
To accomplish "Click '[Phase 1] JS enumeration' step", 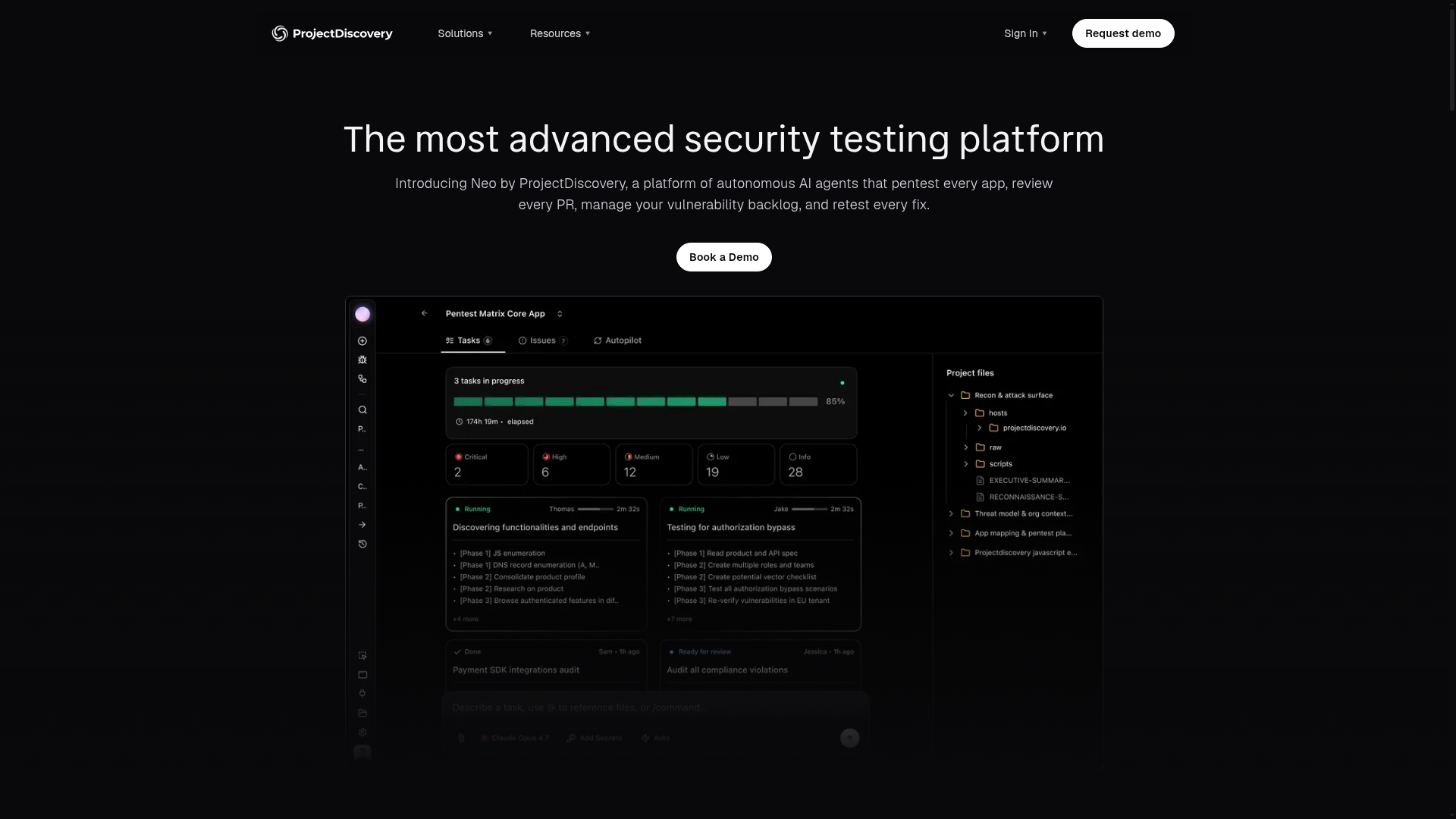I will (502, 554).
